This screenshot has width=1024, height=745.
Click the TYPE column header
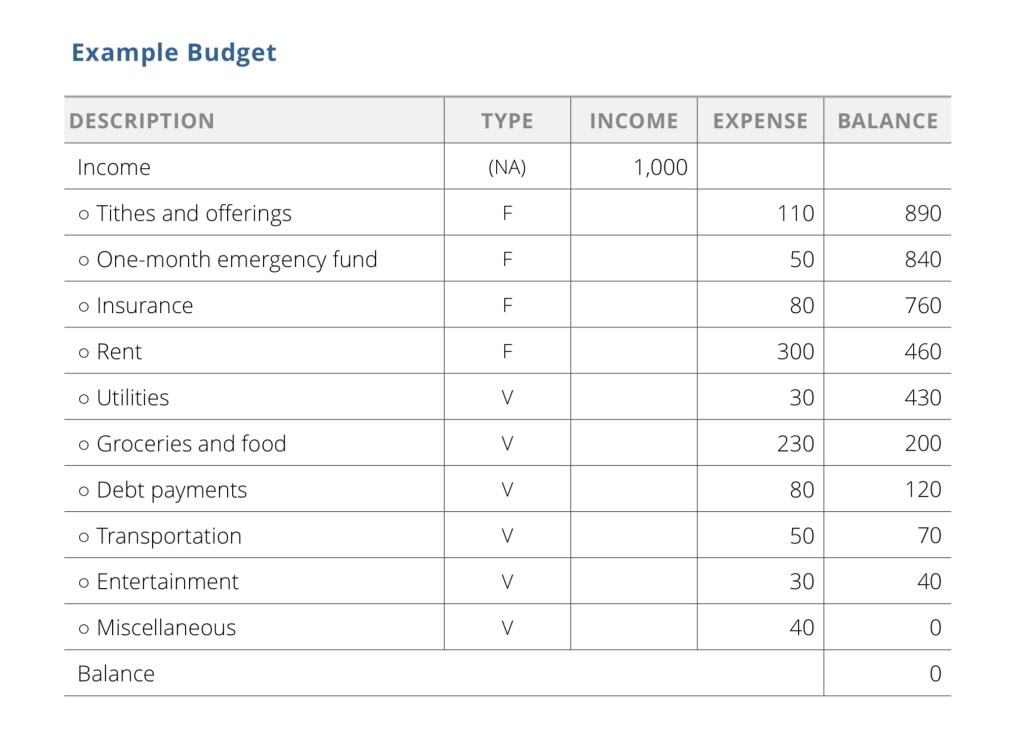pyautogui.click(x=507, y=121)
